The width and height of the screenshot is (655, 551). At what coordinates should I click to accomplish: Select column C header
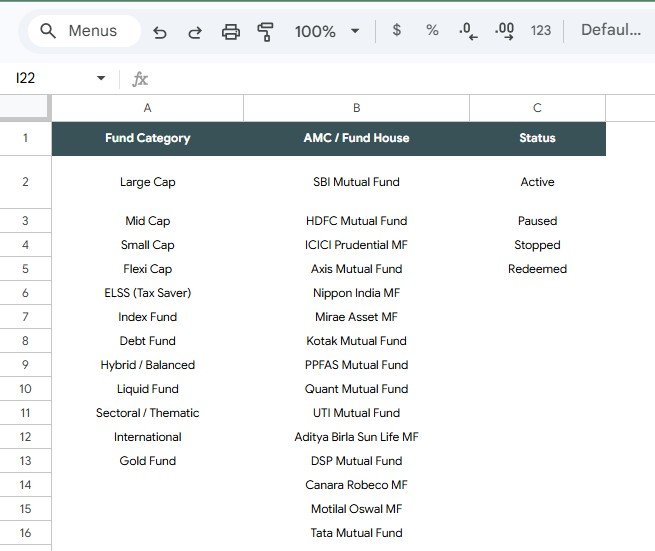coord(537,108)
